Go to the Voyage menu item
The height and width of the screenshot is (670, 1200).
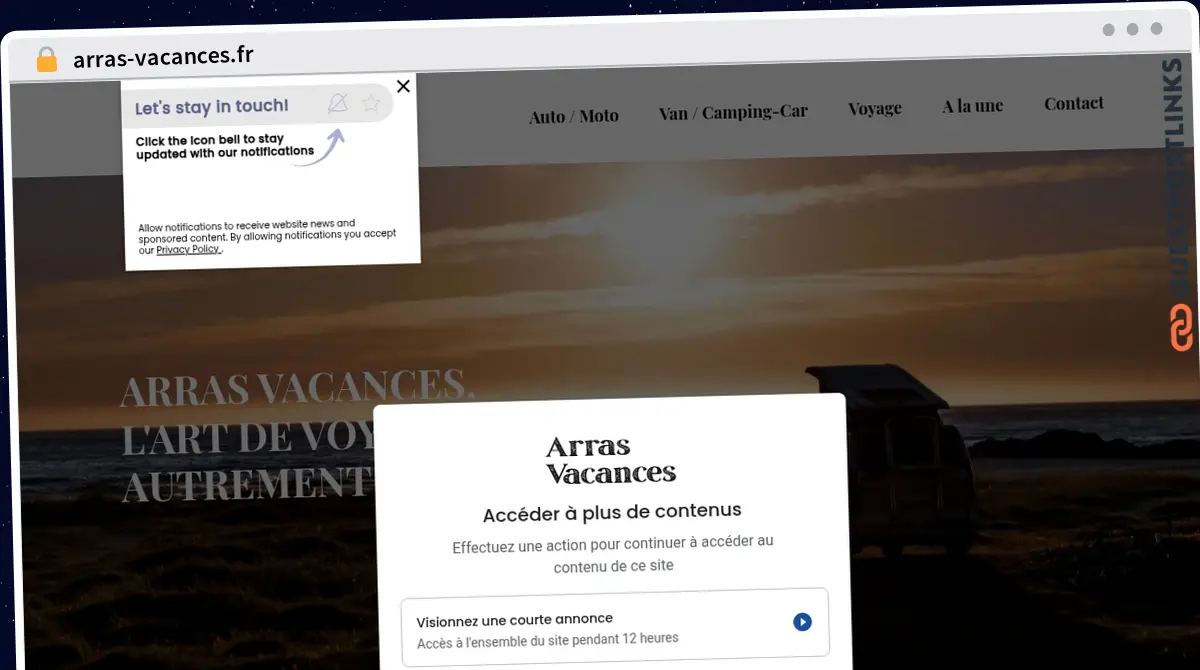coord(875,108)
